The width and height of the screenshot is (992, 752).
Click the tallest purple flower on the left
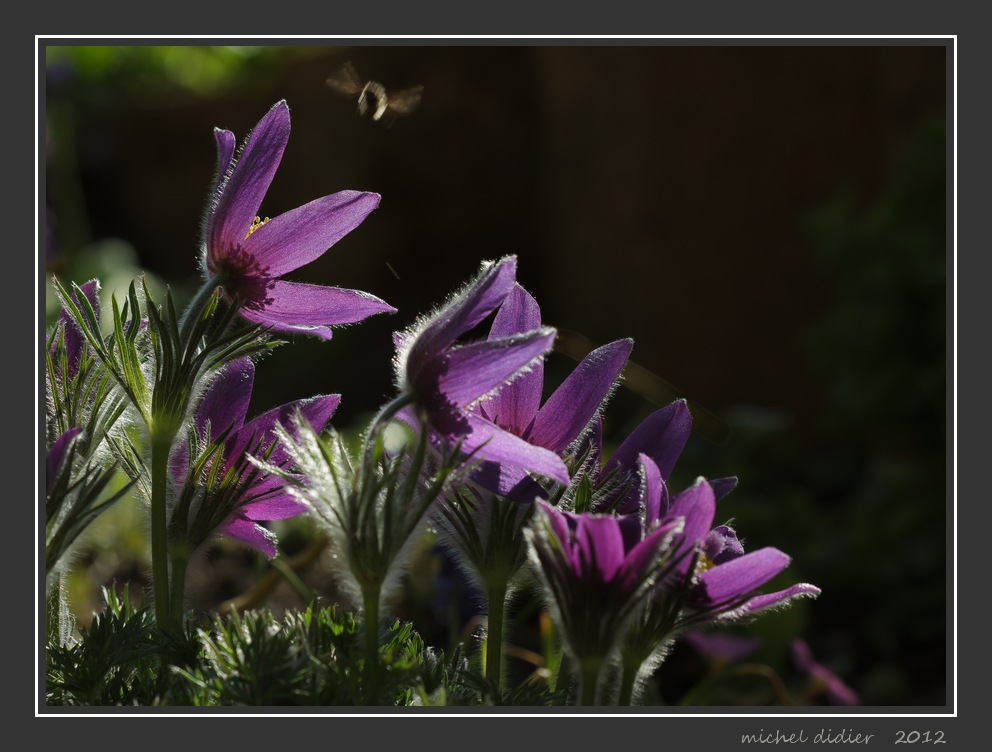coord(285,240)
